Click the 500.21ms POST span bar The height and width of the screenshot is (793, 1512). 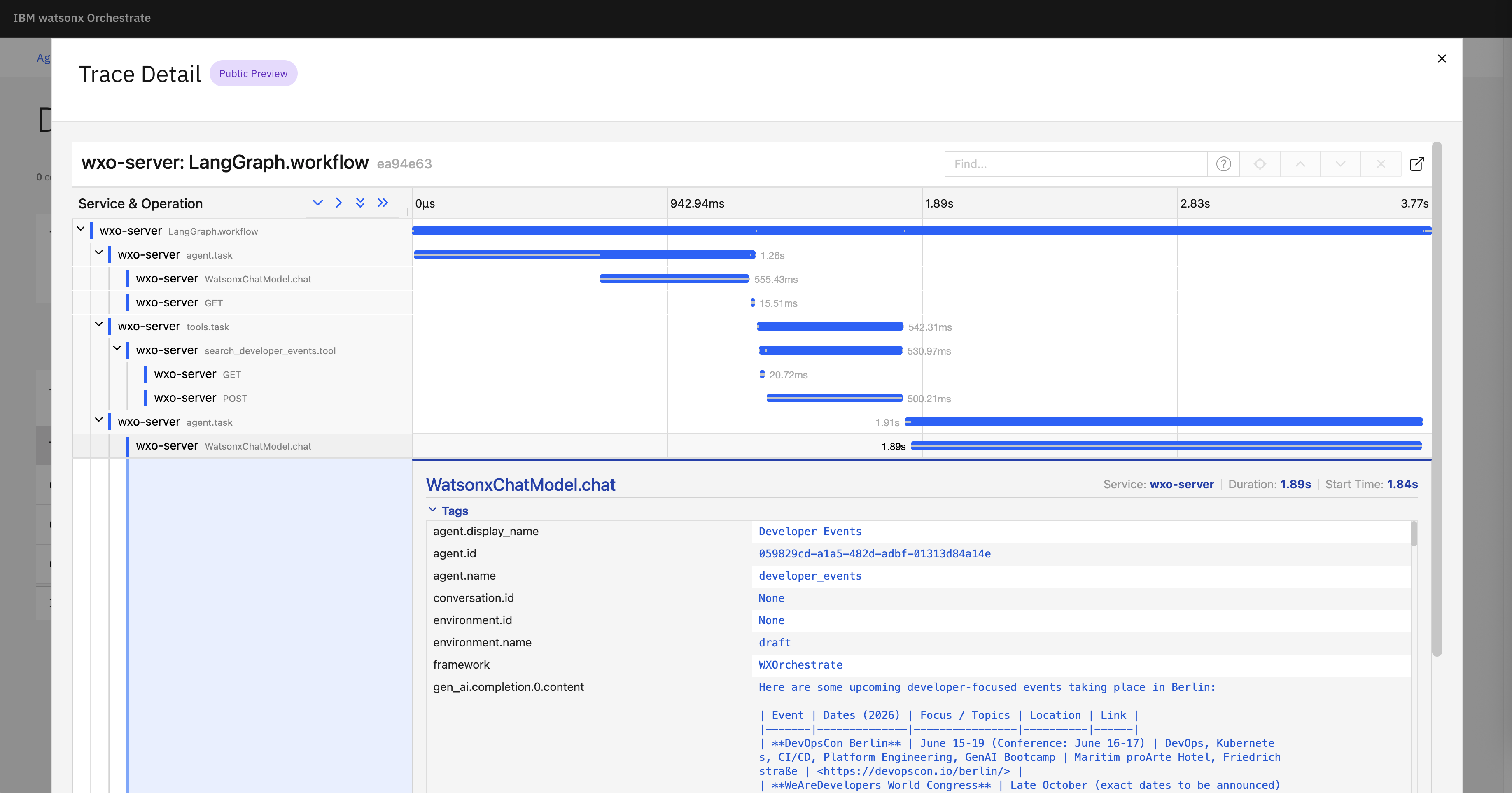pos(834,399)
